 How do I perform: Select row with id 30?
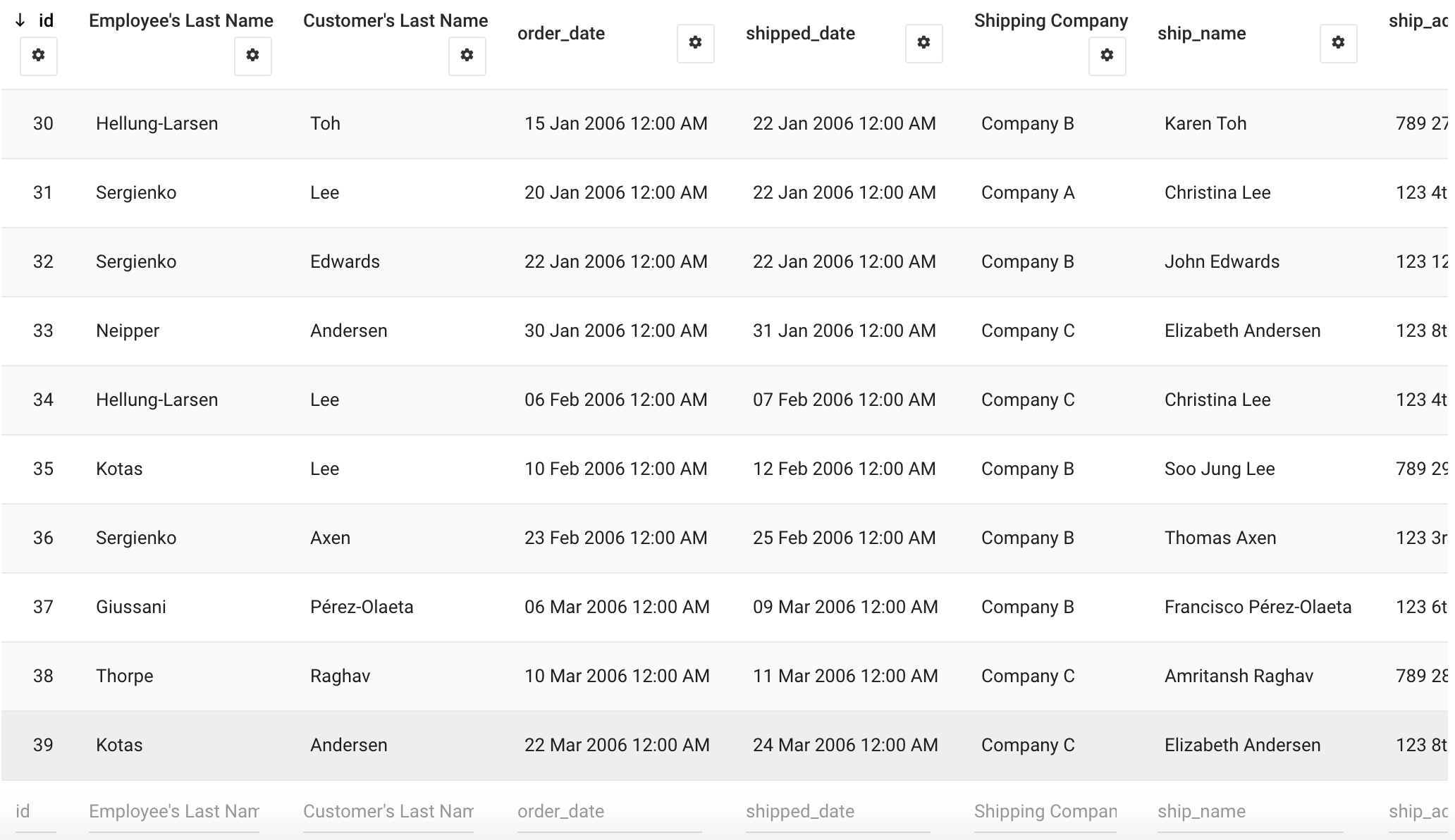coord(727,123)
